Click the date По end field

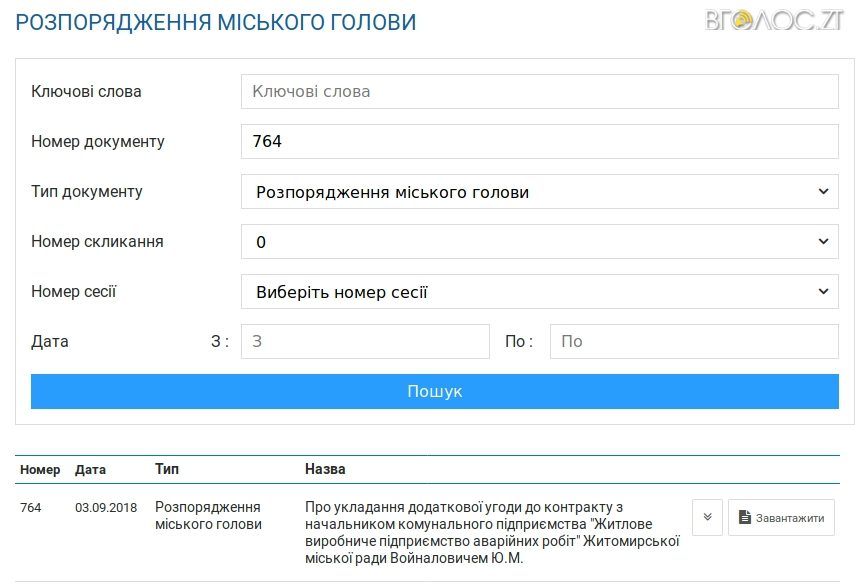[x=694, y=342]
